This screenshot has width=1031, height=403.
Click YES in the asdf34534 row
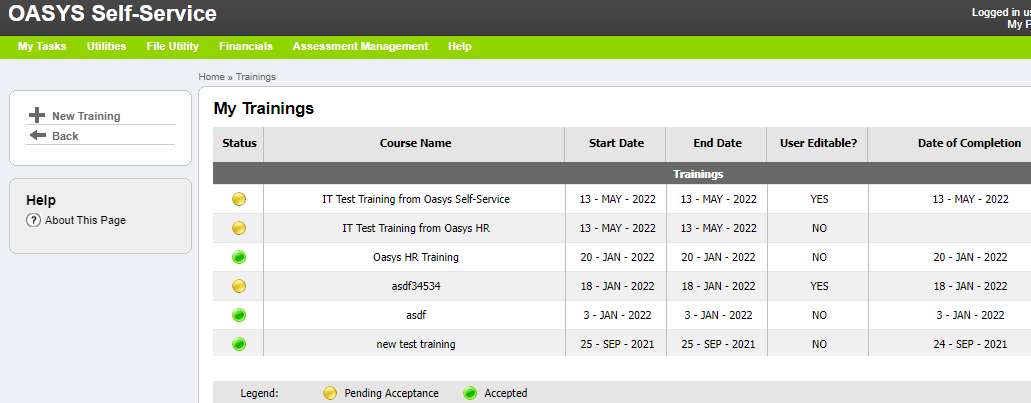point(819,286)
